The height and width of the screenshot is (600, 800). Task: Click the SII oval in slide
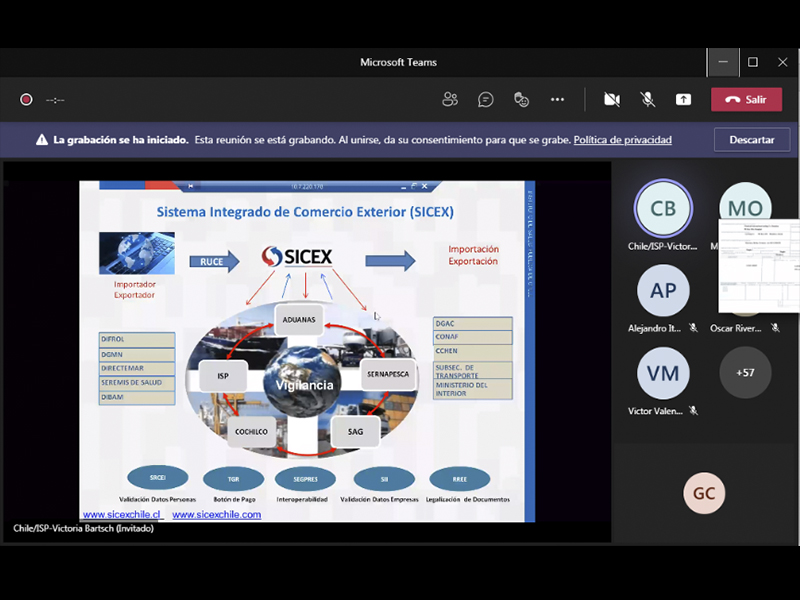[384, 479]
